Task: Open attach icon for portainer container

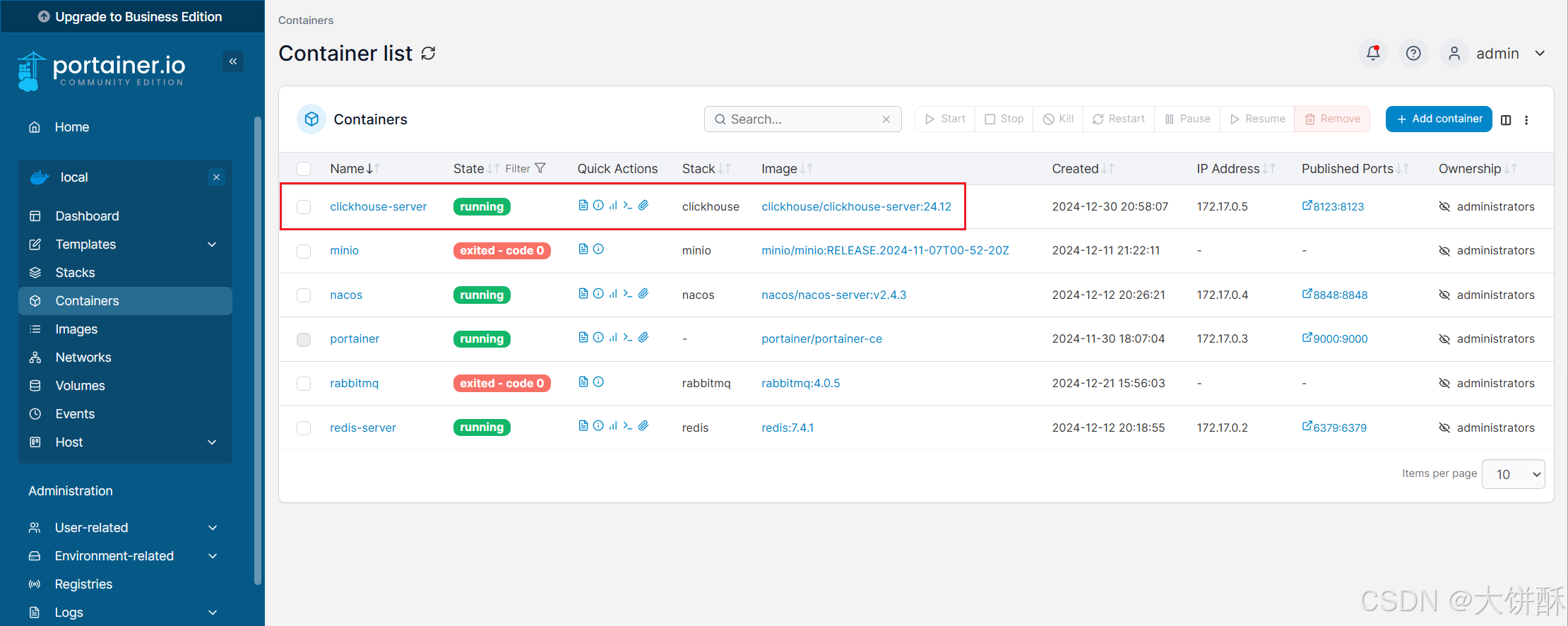Action: 643,337
